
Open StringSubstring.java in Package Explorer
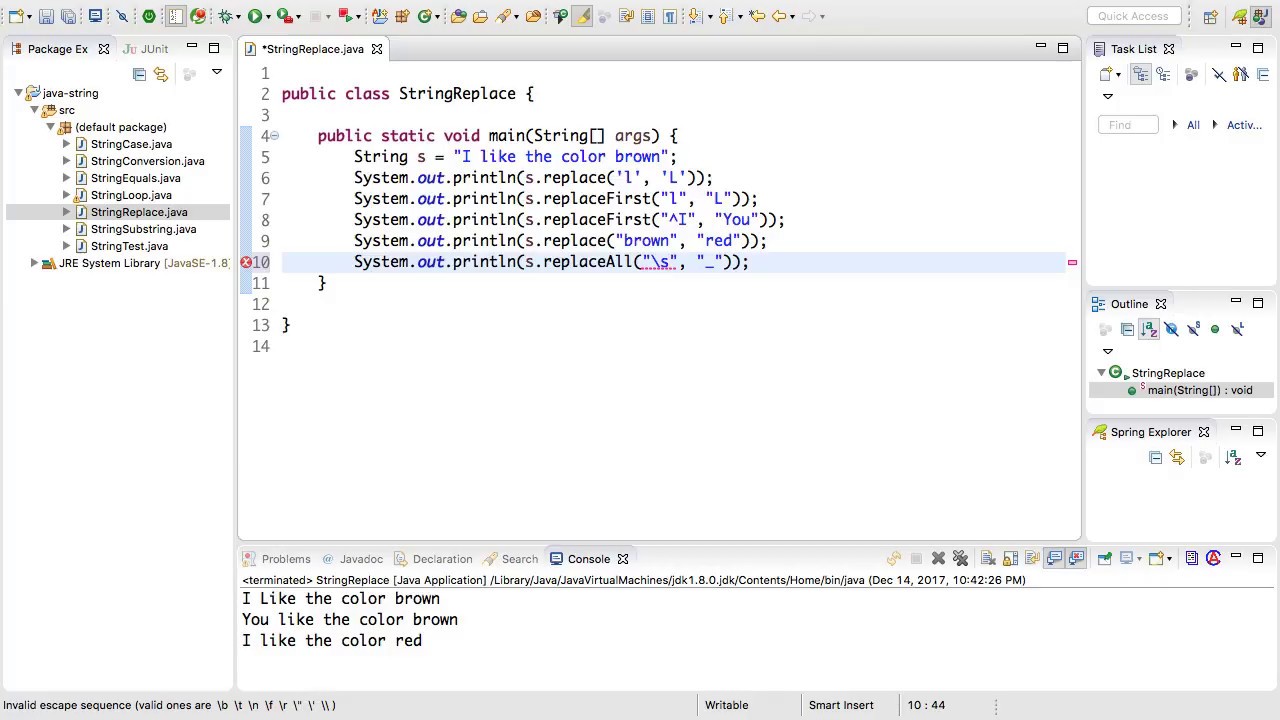143,229
